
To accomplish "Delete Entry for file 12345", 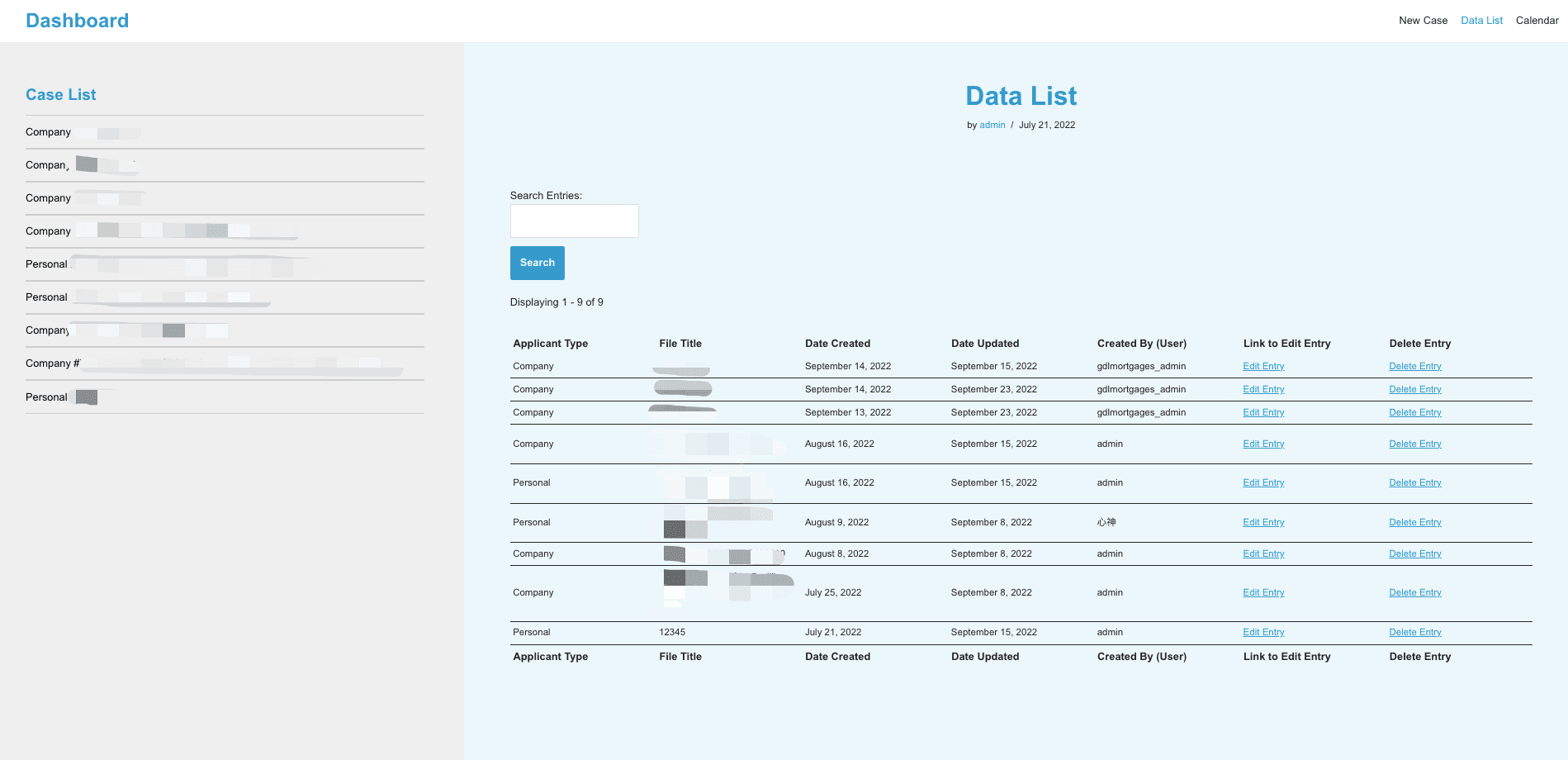I will 1414,632.
